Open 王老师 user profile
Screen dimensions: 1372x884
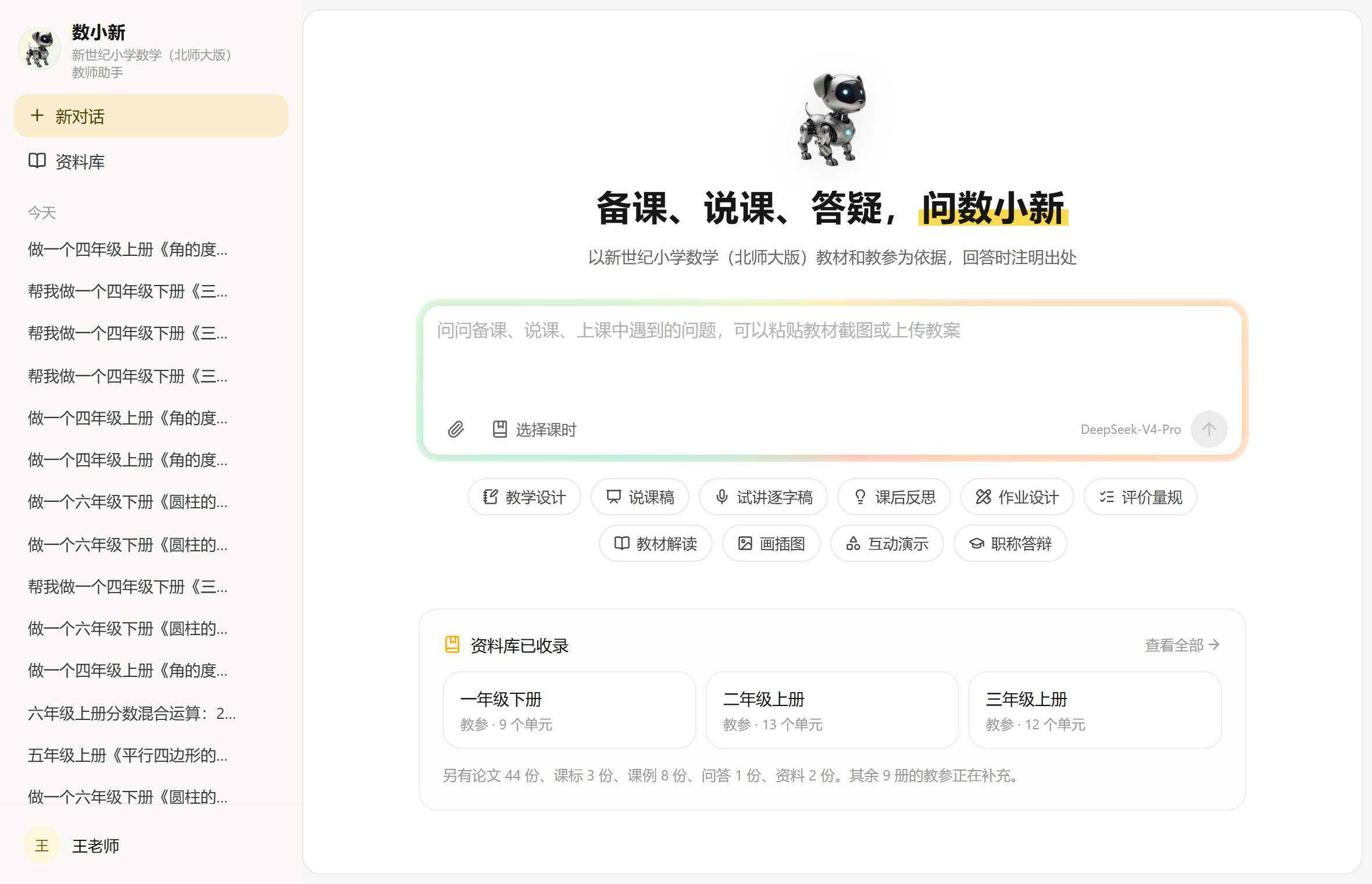pyautogui.click(x=151, y=845)
